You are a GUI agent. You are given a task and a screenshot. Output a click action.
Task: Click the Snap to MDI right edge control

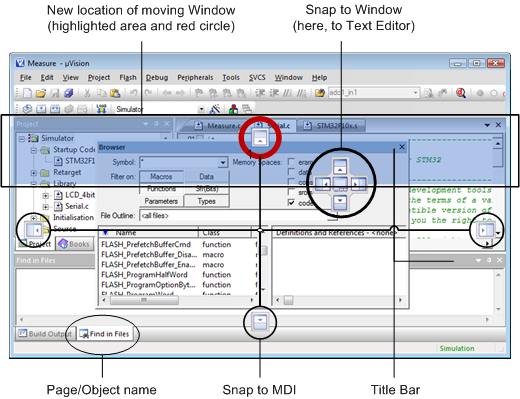coord(486,230)
